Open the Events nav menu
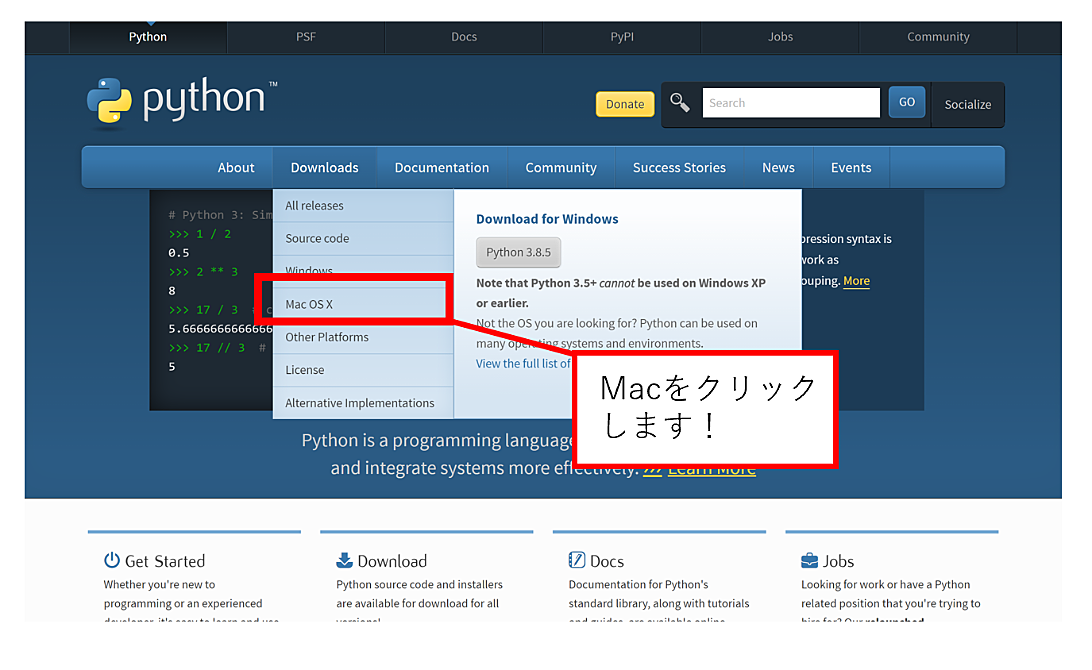This screenshot has height=670, width=1092. [851, 168]
